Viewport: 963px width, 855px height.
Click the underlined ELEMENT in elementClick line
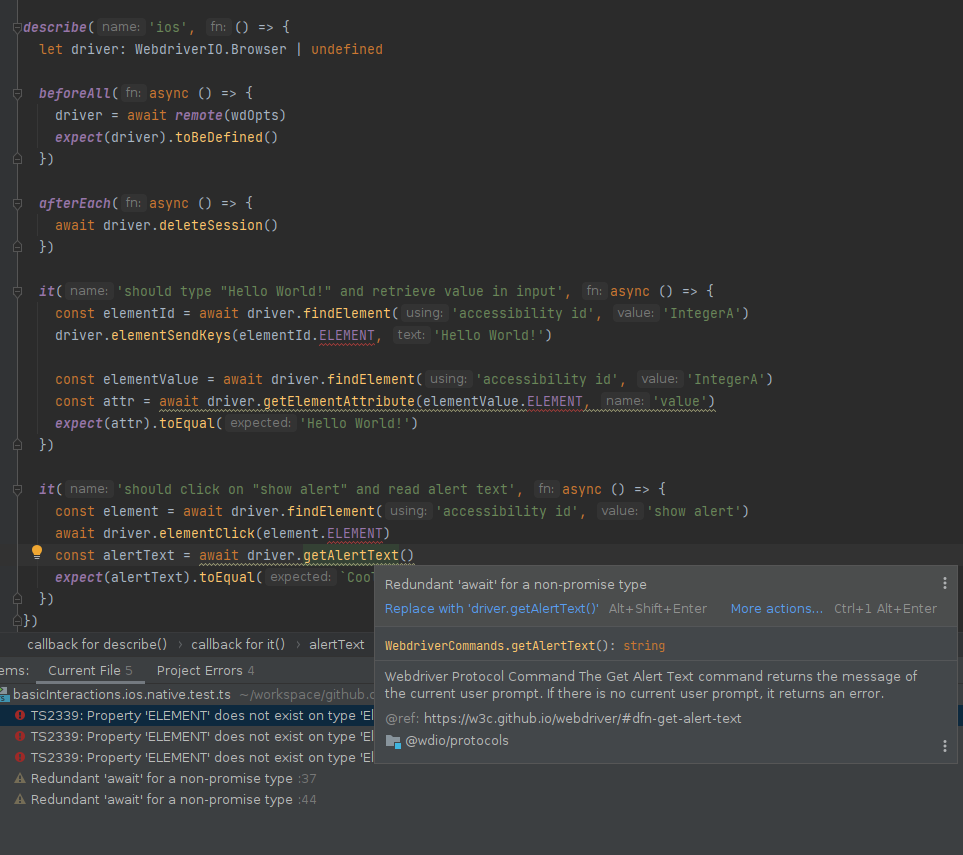(354, 533)
